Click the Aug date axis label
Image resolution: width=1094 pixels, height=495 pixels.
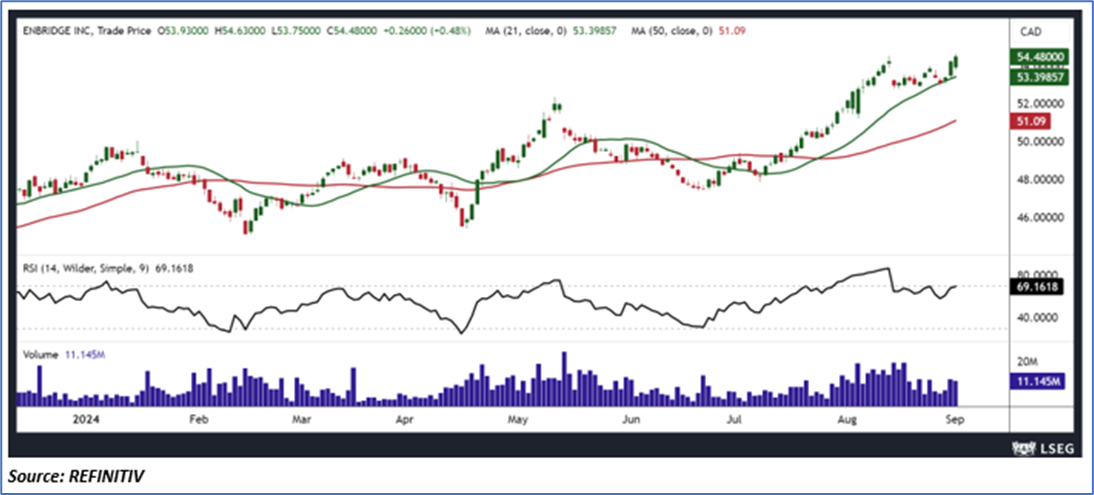click(846, 420)
